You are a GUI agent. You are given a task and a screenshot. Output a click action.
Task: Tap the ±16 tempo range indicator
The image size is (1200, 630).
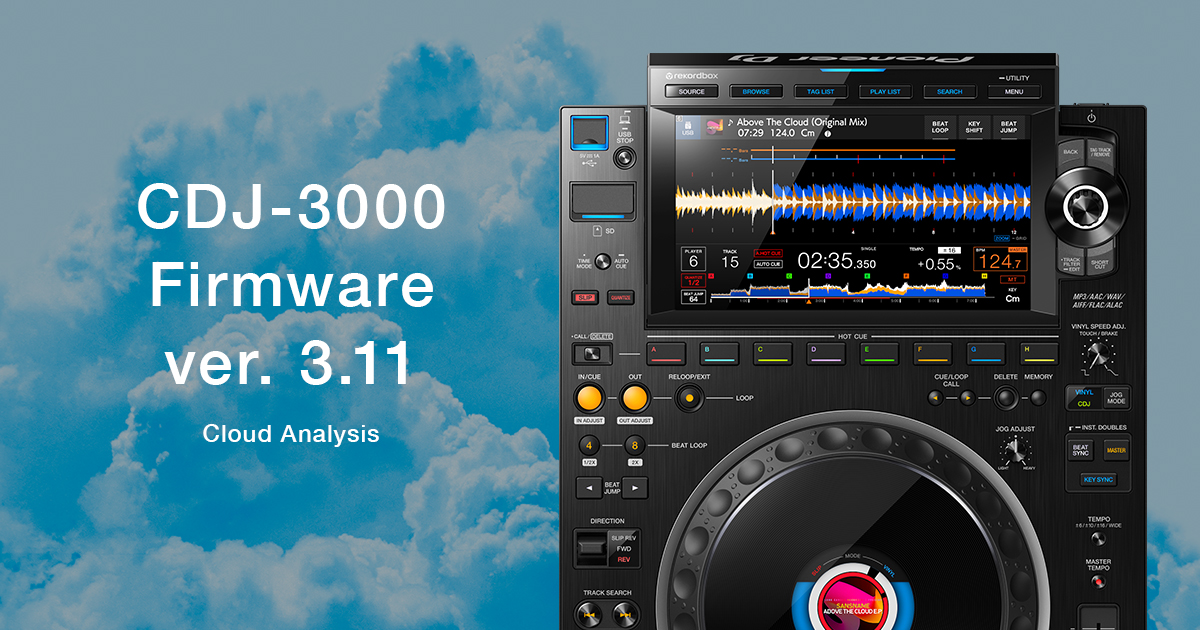pos(947,250)
